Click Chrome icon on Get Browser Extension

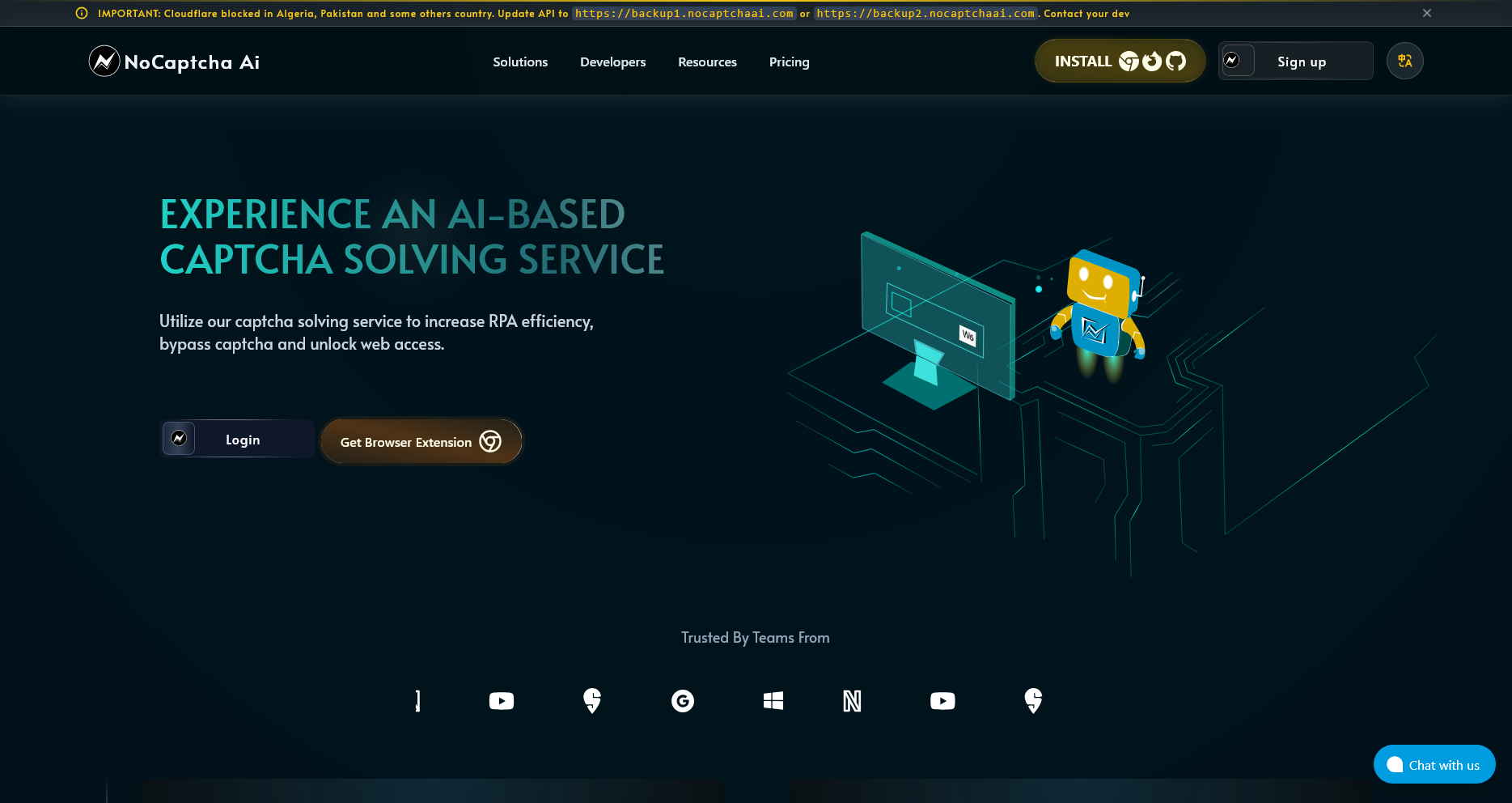[490, 441]
